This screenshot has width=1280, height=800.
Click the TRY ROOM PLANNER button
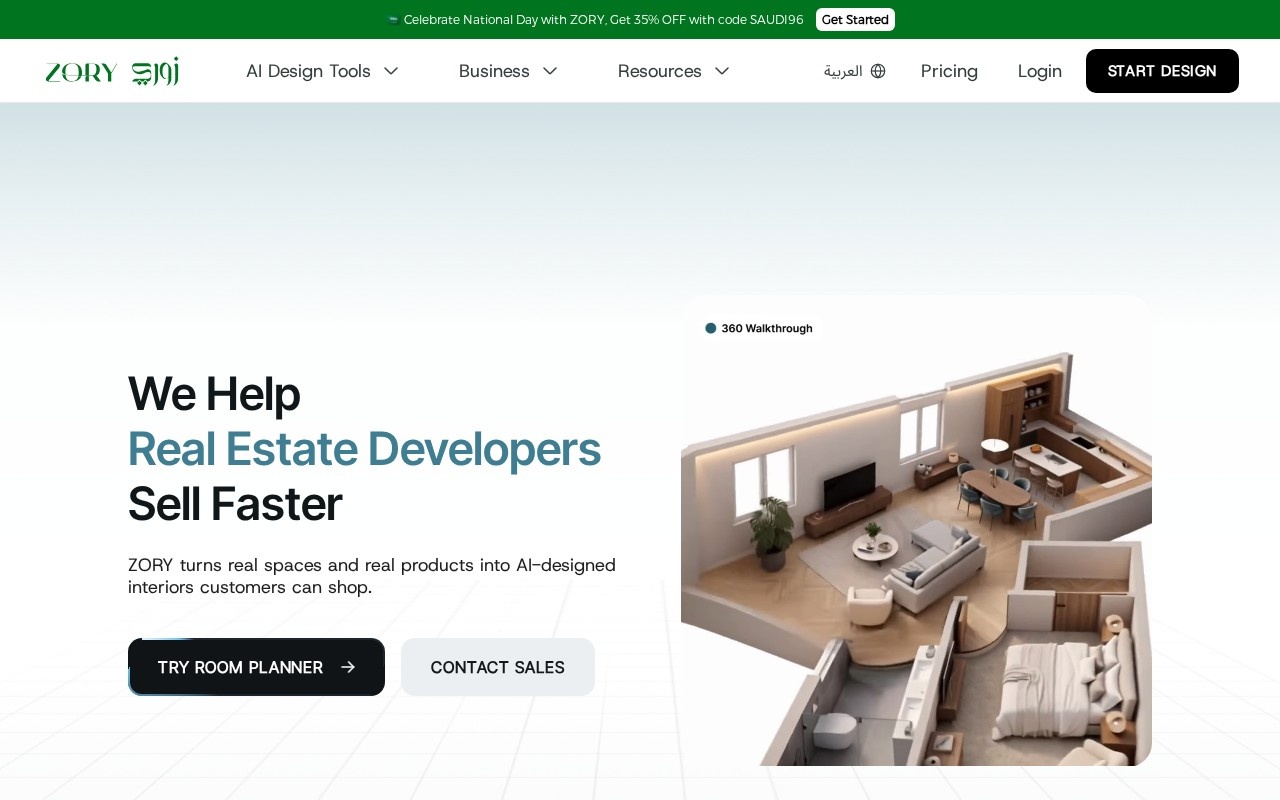click(x=256, y=667)
